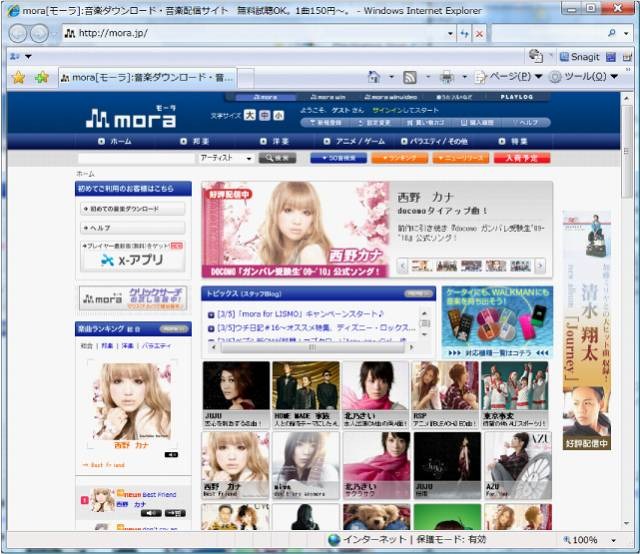Click the mora logo

coord(131,117)
